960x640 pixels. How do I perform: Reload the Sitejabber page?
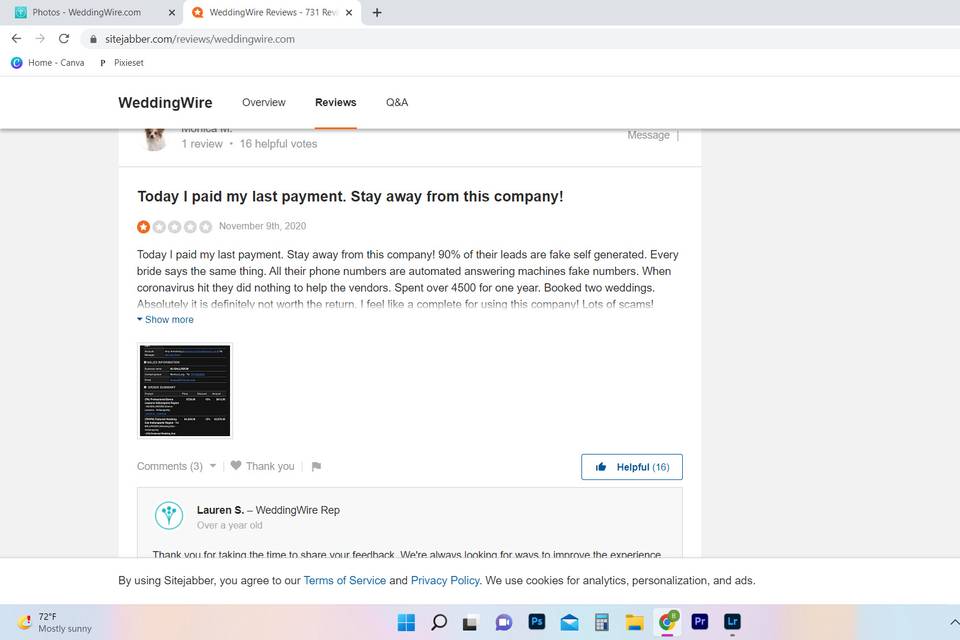click(64, 39)
